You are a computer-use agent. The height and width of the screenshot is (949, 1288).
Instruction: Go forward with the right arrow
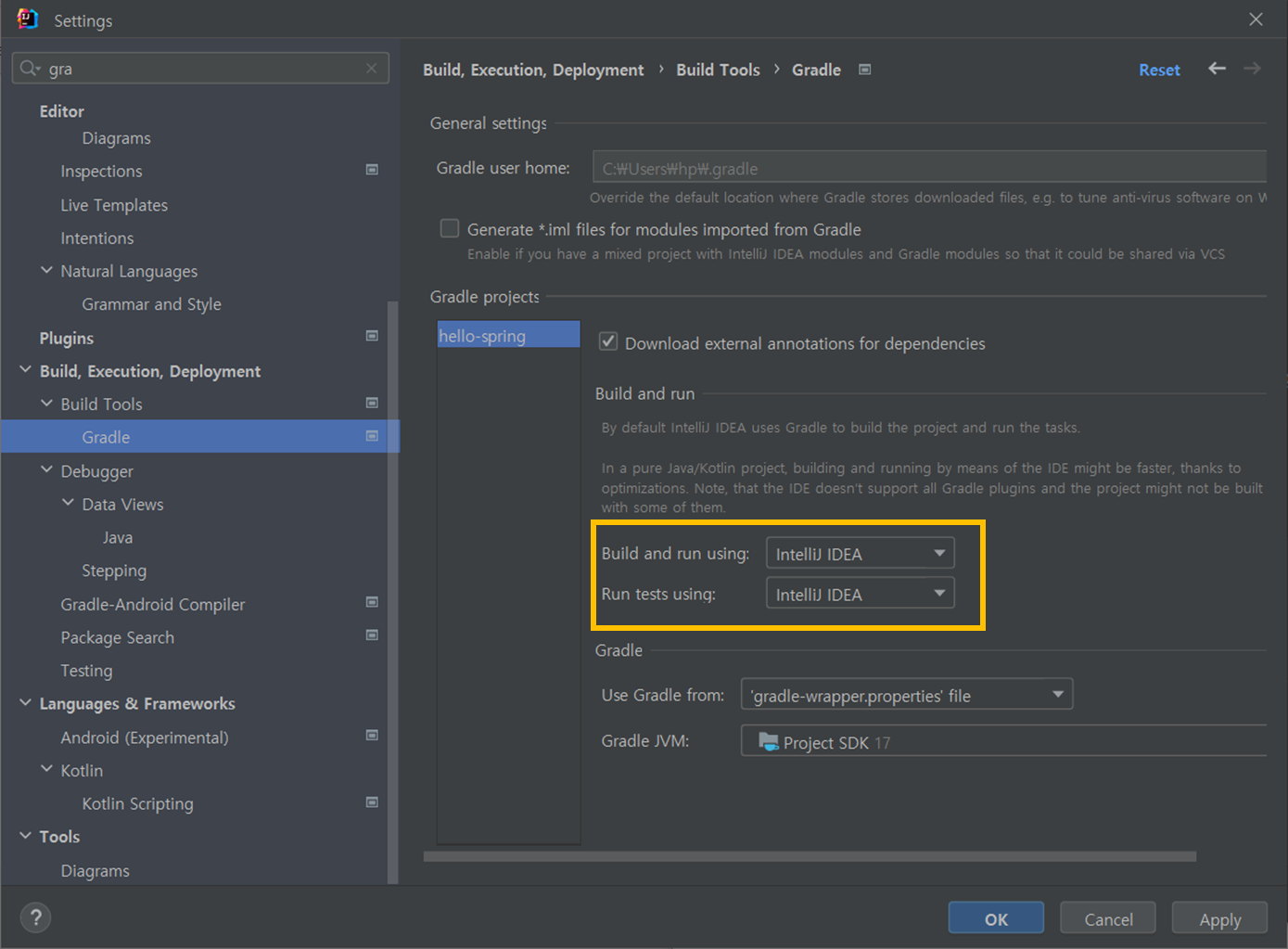pos(1252,69)
